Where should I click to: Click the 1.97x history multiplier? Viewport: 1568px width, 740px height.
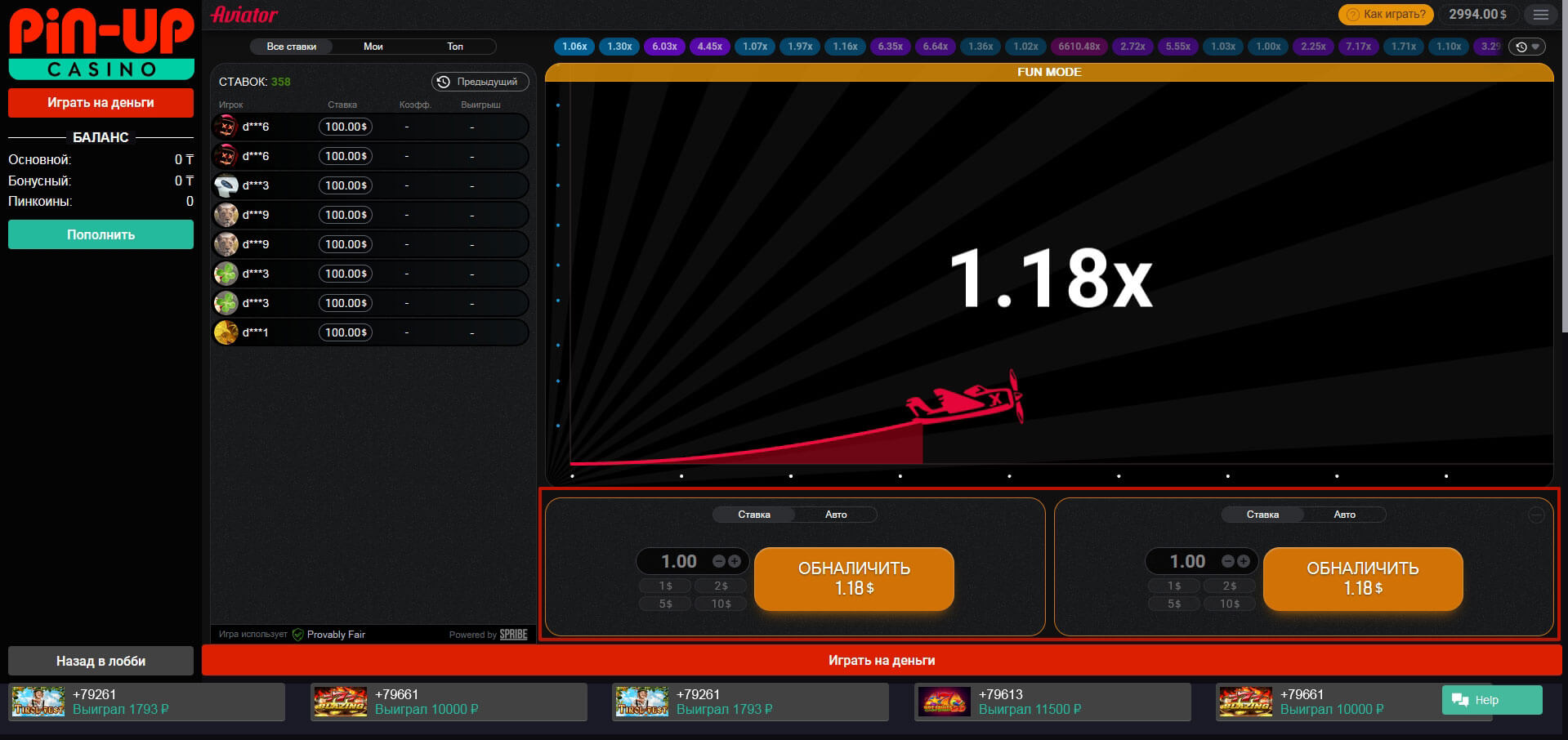click(800, 47)
